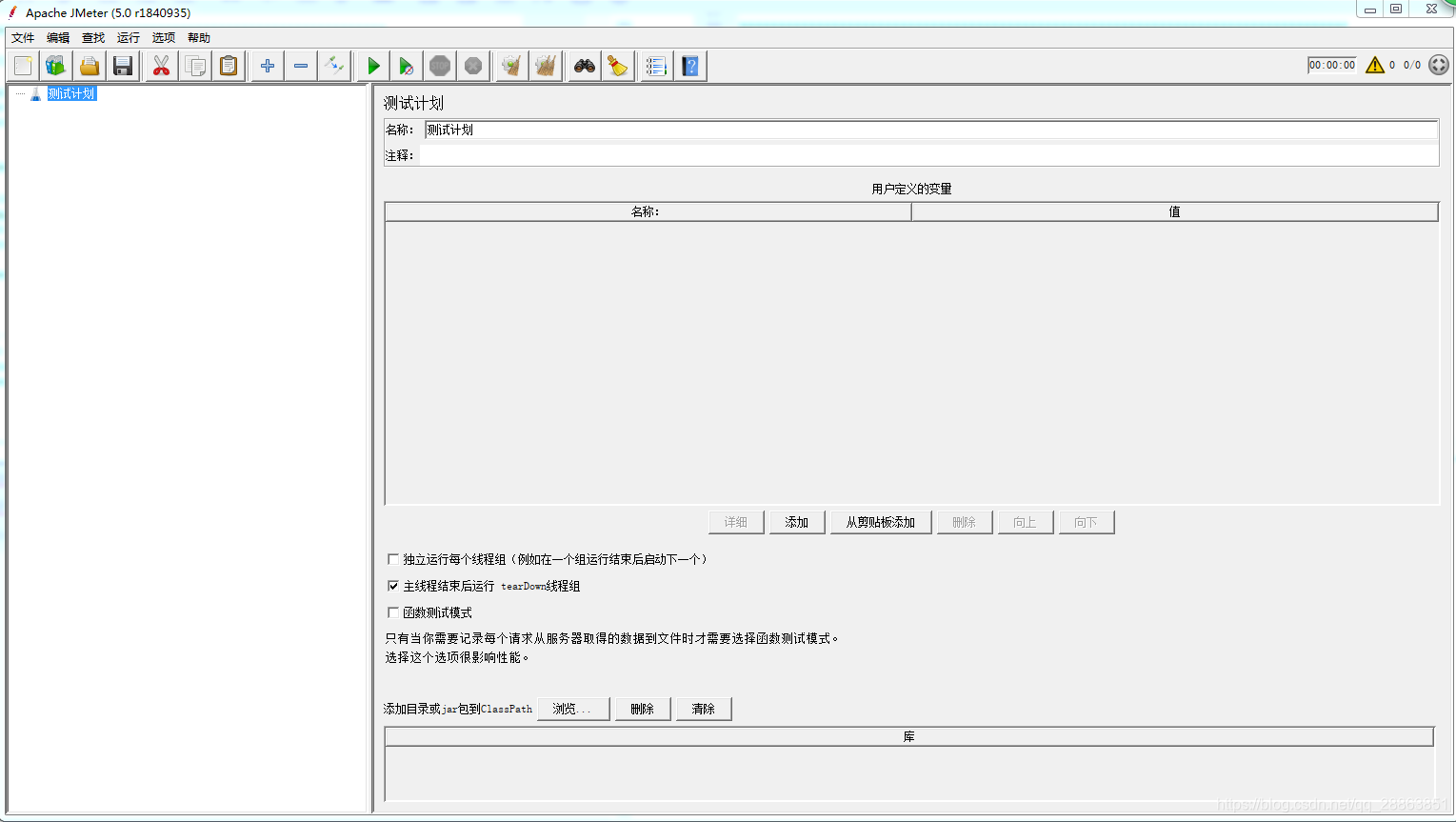This screenshot has width=1456, height=822.
Task: Toggle selected elements icon
Action: click(334, 66)
